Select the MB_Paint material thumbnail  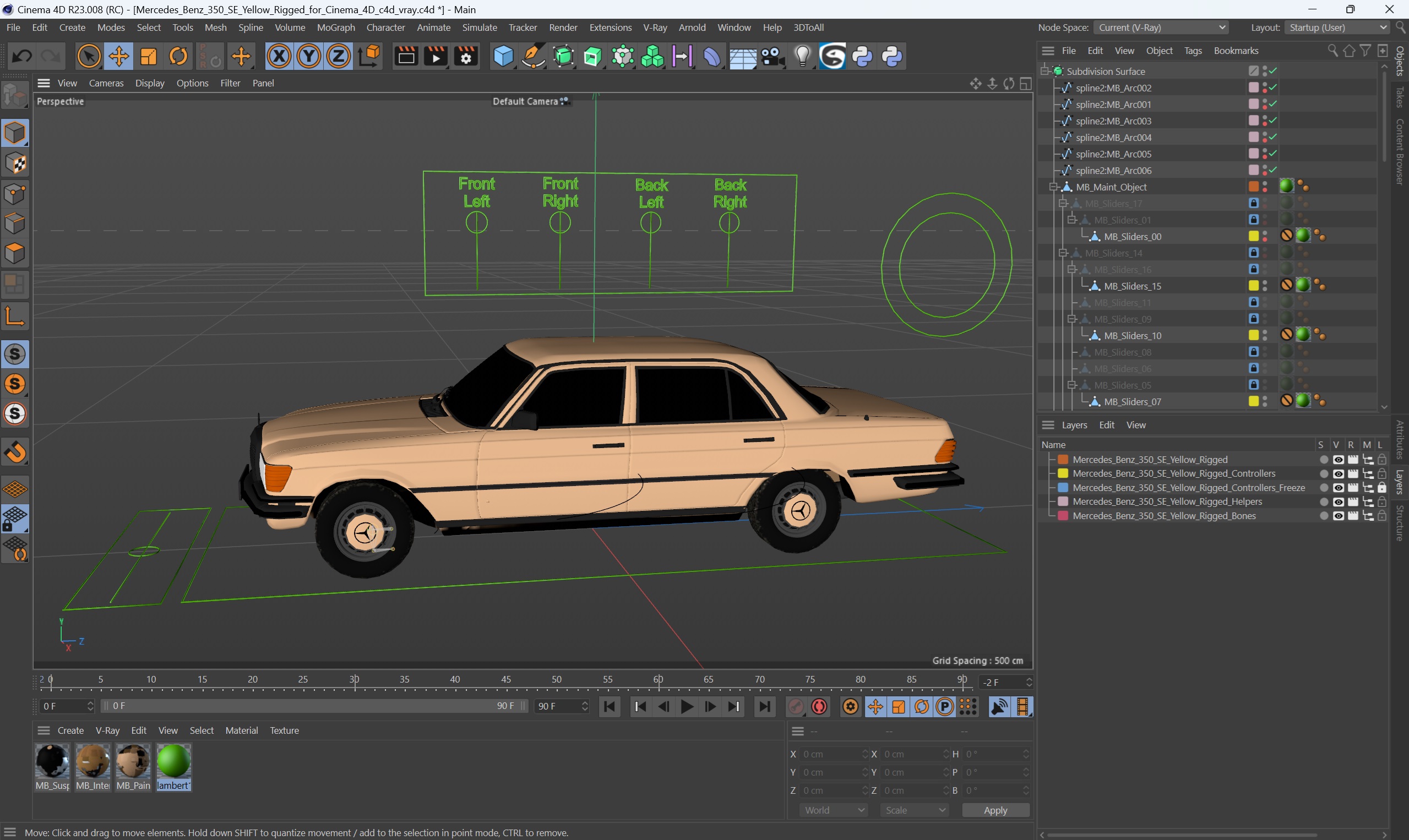[133, 761]
